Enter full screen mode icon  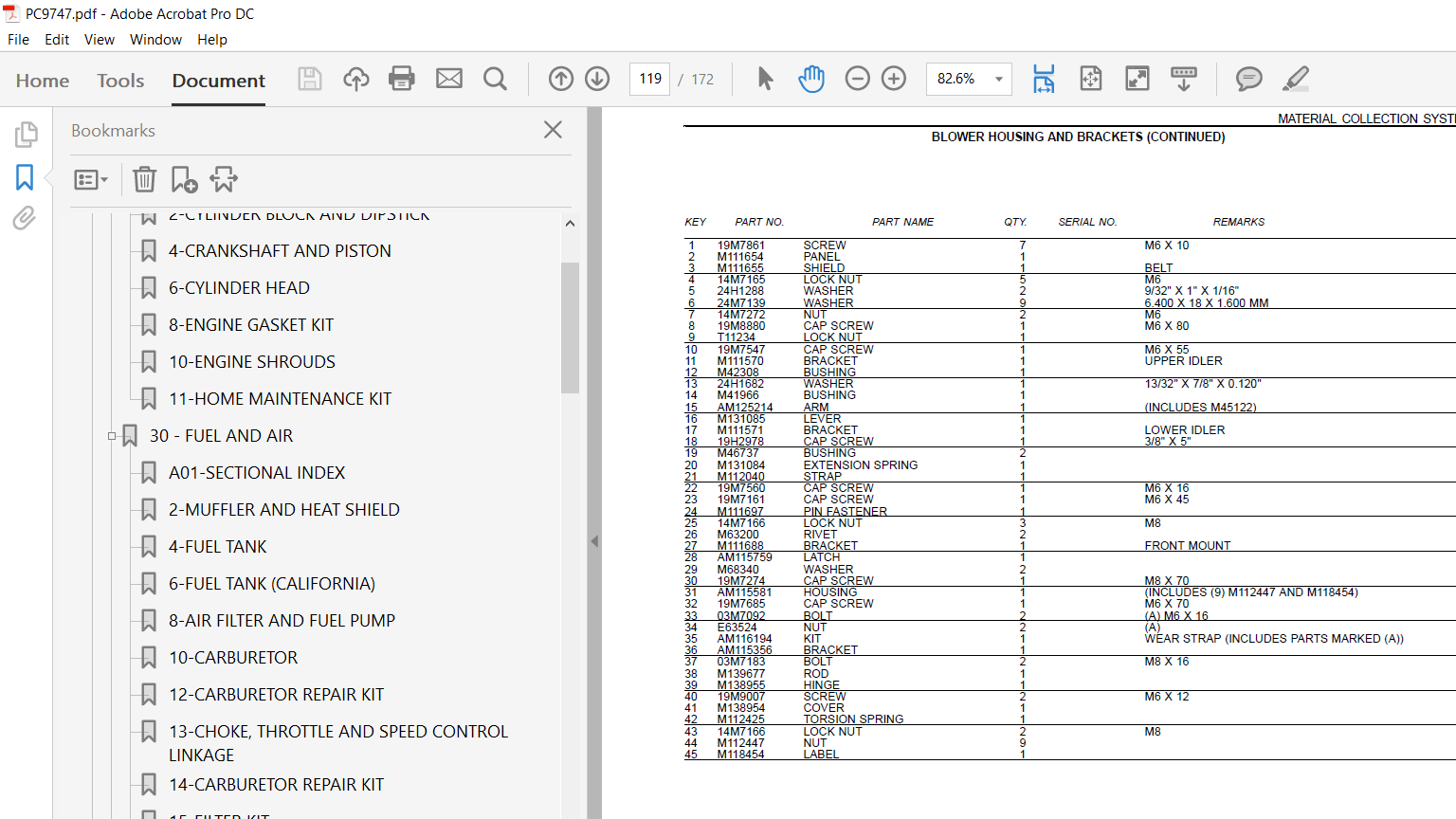(1137, 79)
